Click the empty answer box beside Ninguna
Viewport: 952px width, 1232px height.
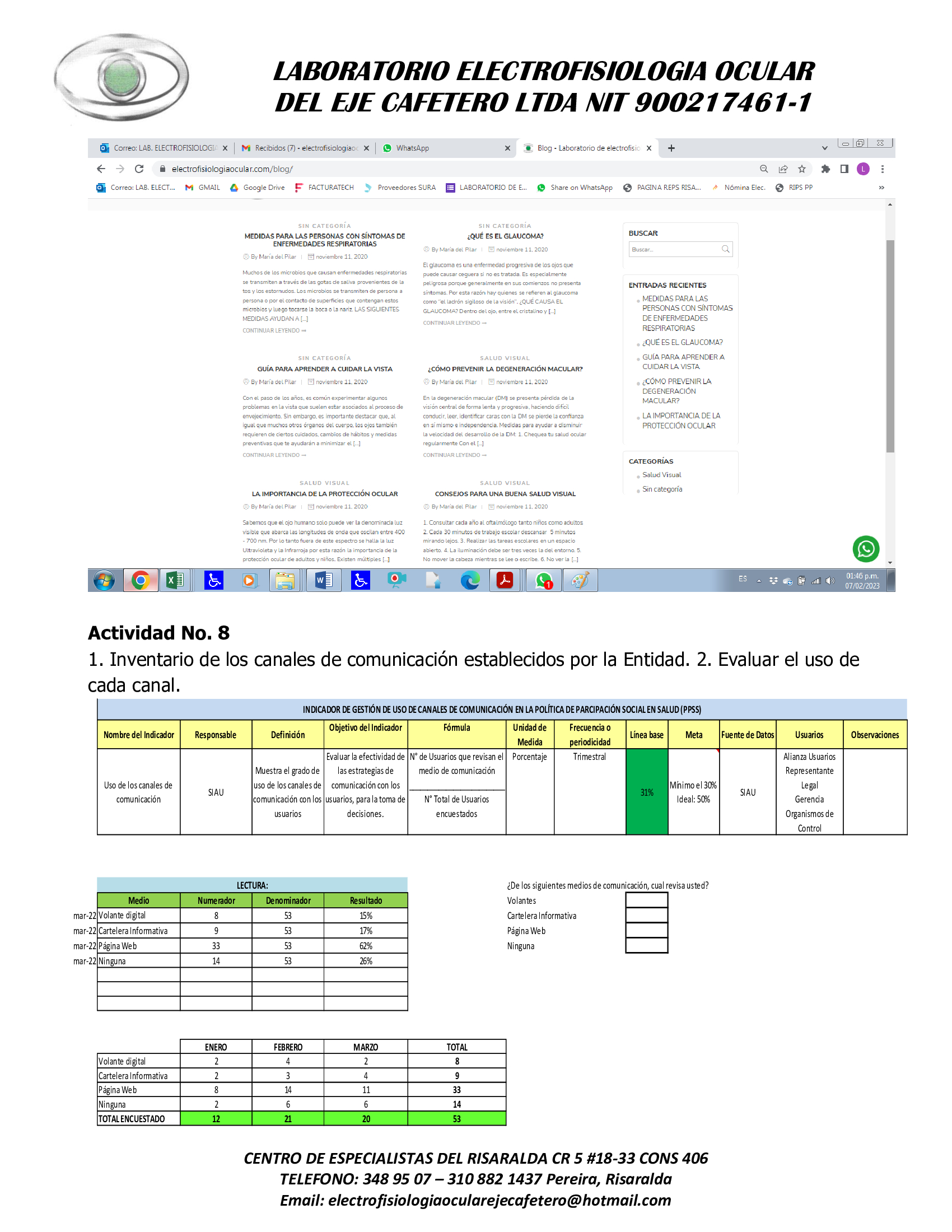[x=647, y=946]
